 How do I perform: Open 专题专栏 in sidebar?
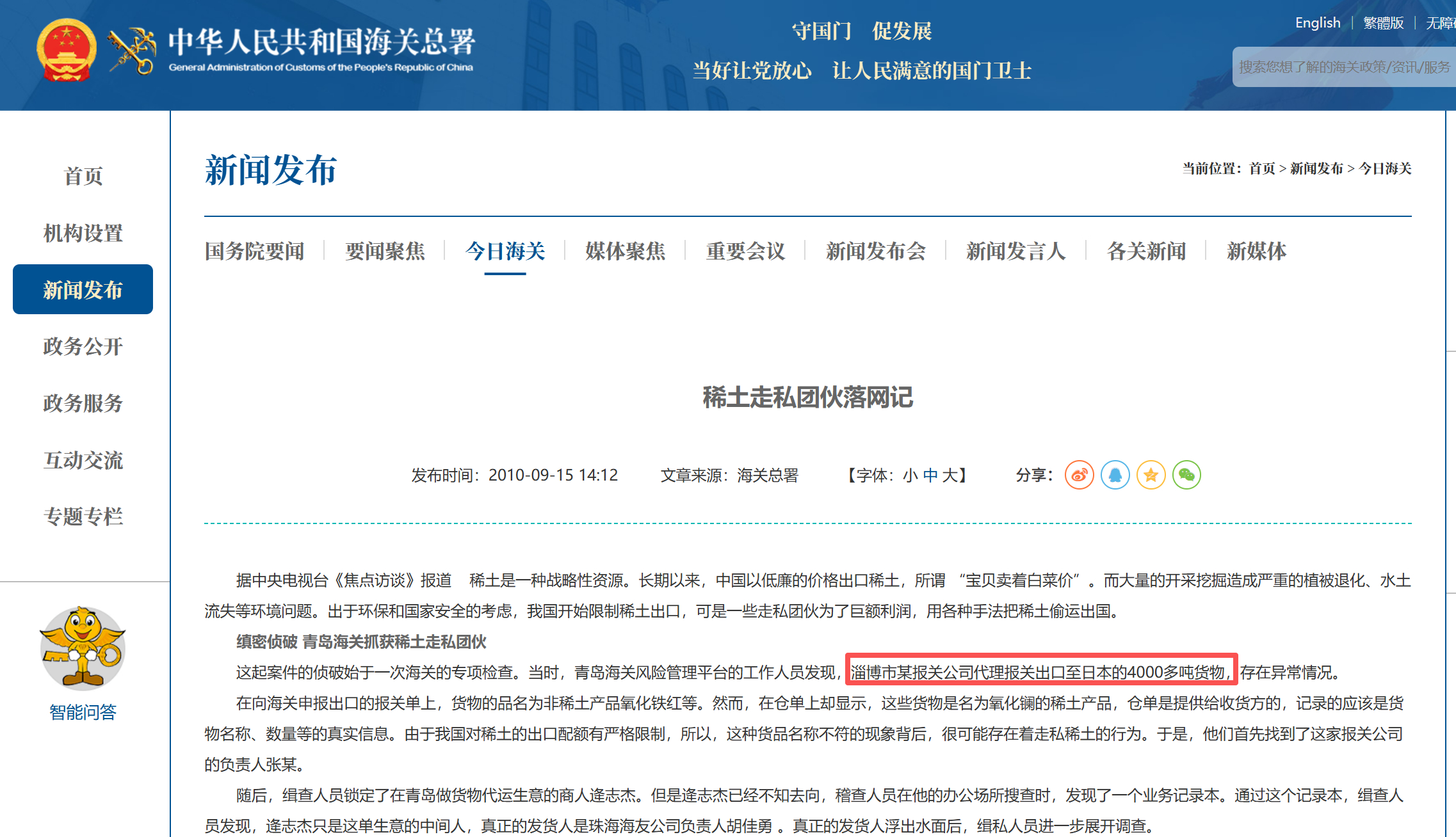(83, 516)
